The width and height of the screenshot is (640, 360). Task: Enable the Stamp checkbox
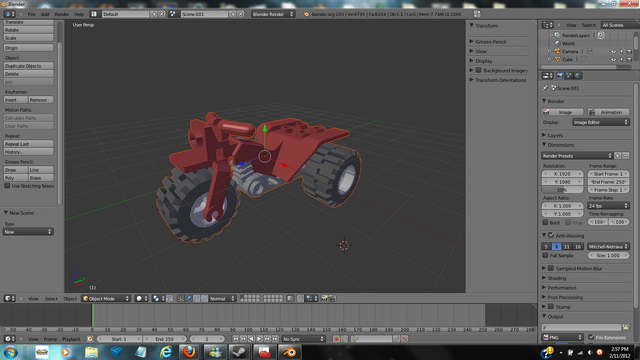(x=551, y=307)
